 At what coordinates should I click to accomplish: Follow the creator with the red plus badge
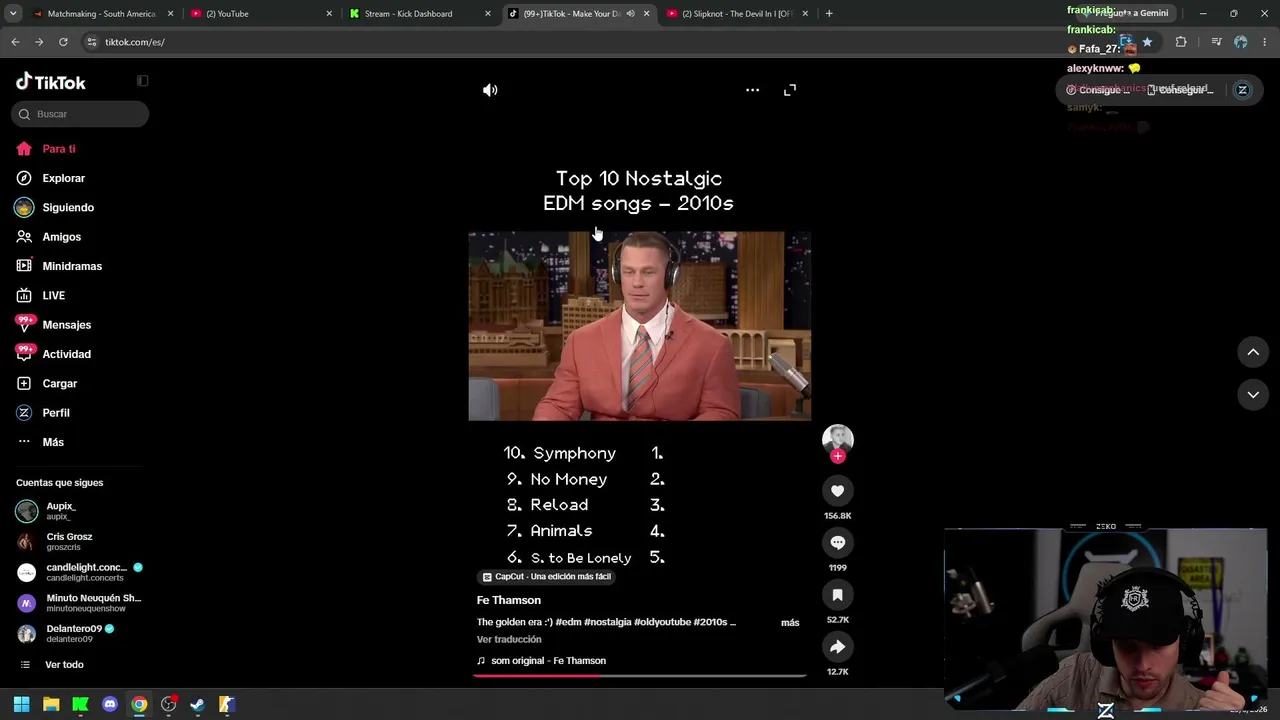(x=838, y=456)
